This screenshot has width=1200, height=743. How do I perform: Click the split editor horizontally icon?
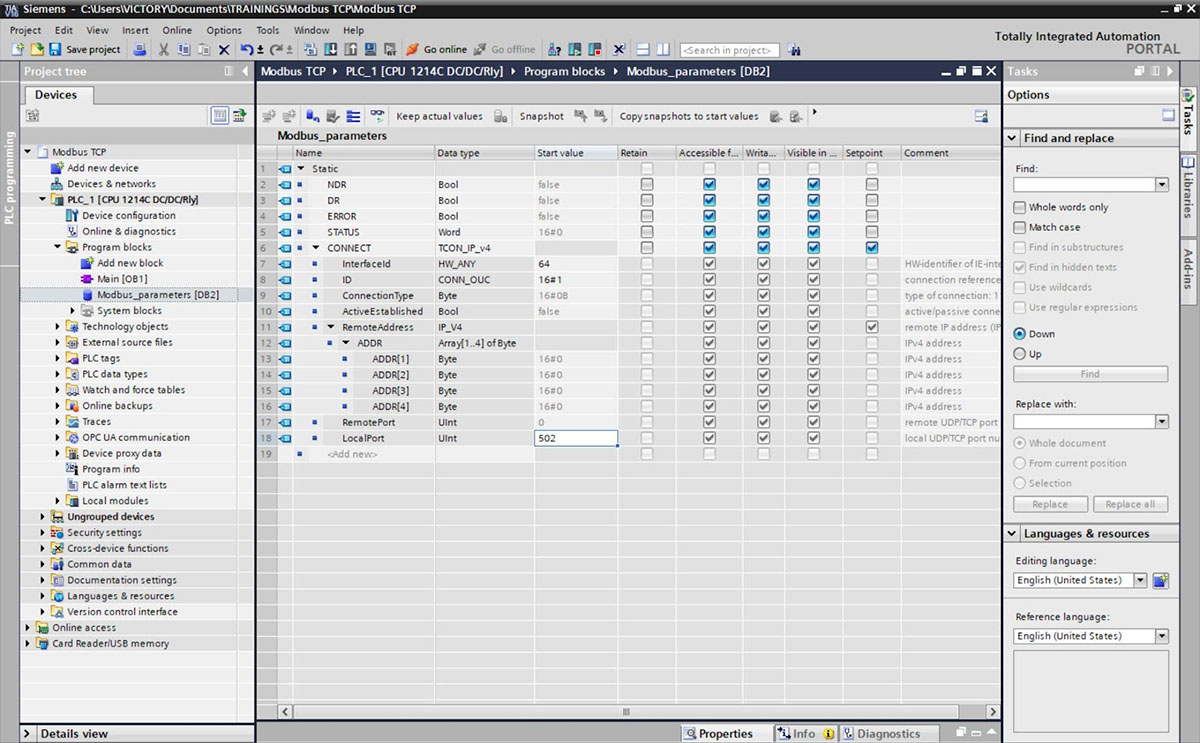(643, 49)
